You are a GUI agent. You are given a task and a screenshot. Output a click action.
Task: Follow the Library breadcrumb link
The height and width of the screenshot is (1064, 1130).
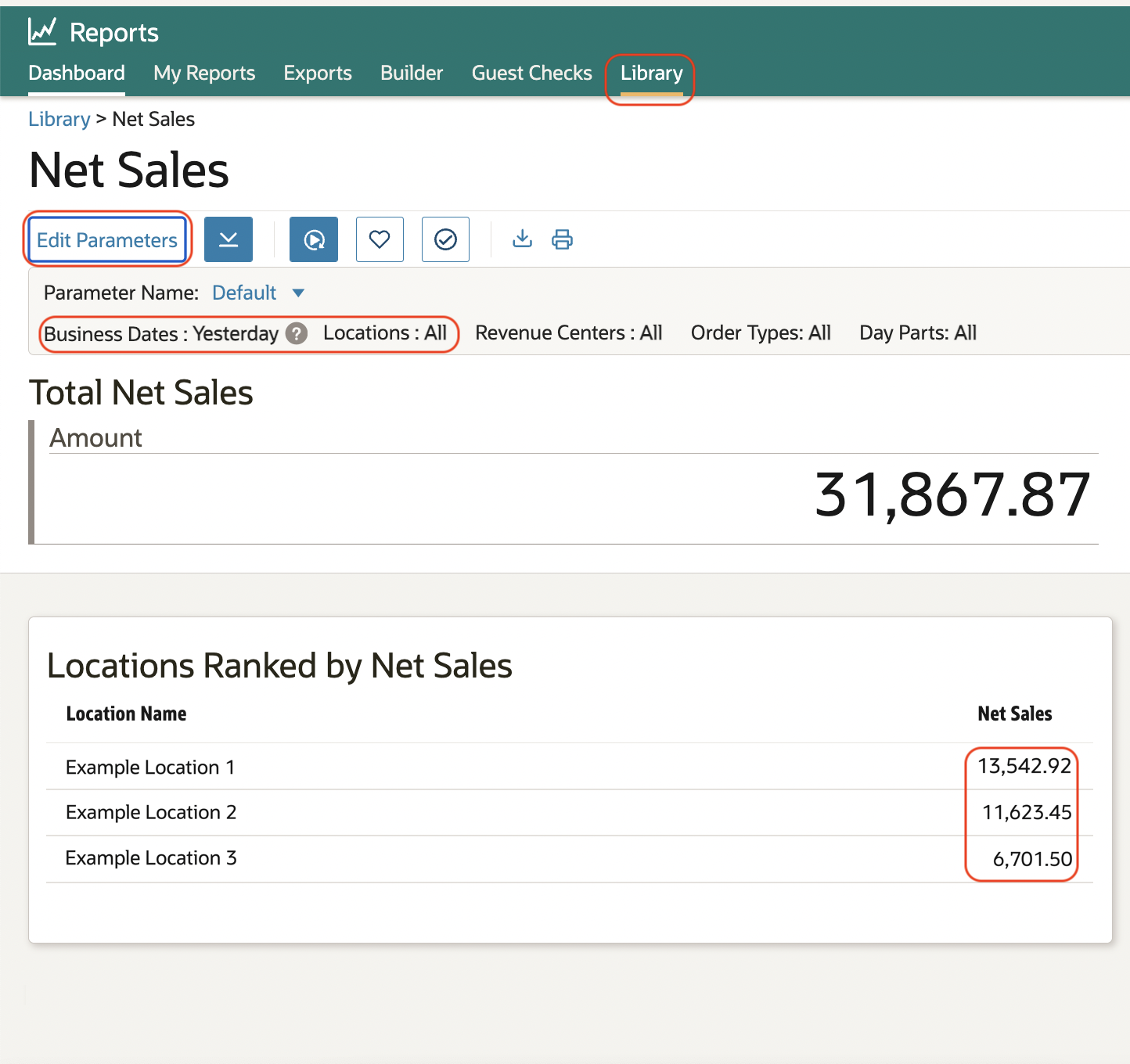coord(59,119)
